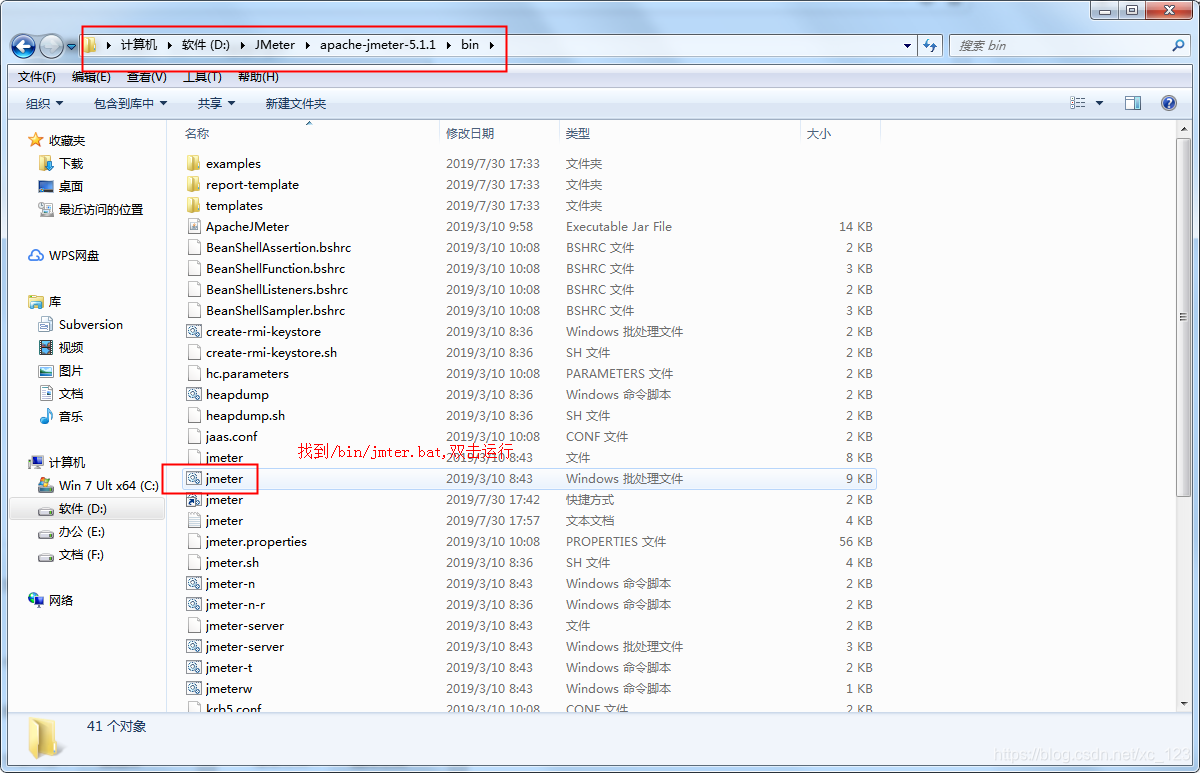Open the recent pages dropdown arrow

click(72, 46)
